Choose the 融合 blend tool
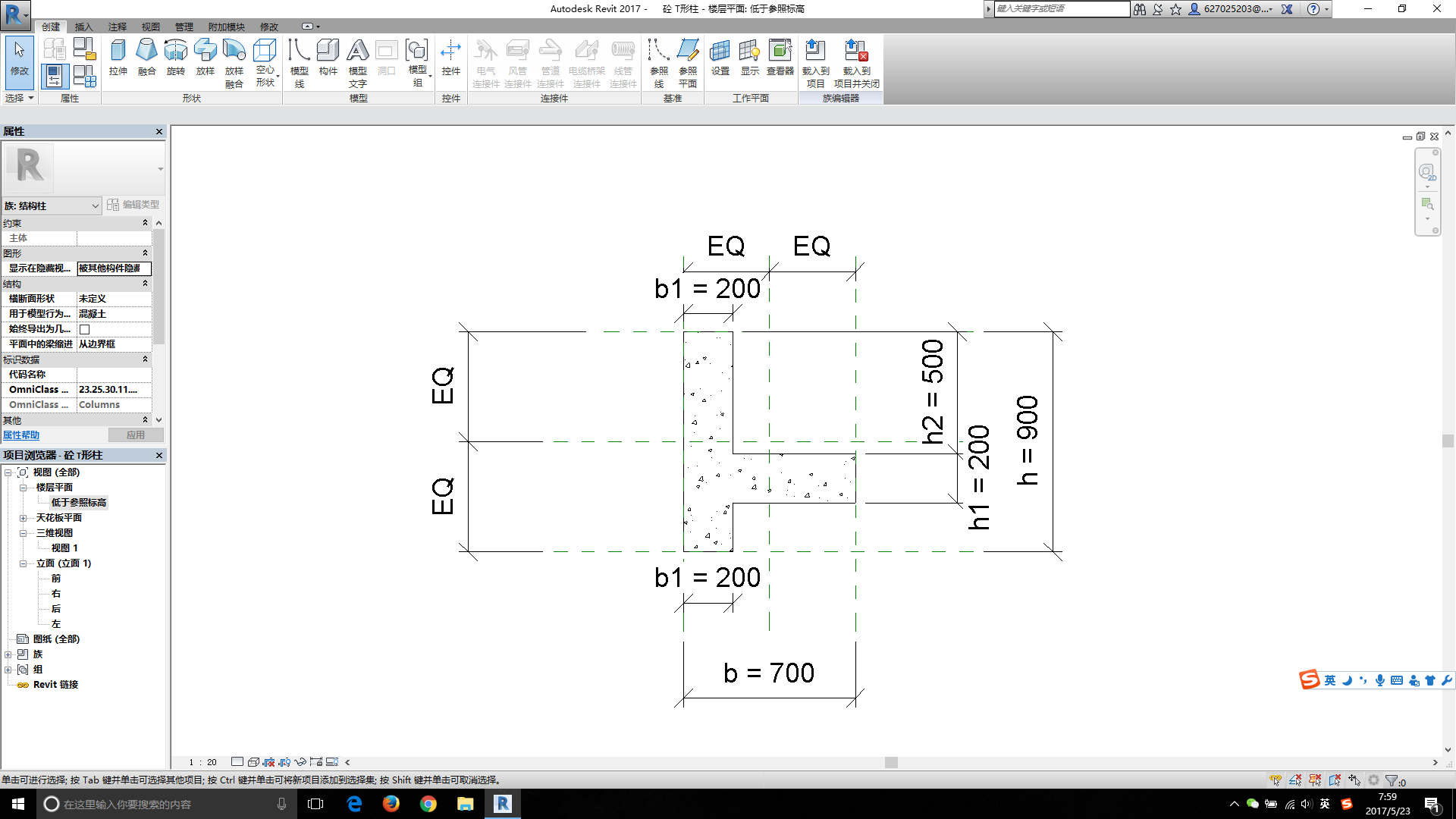This screenshot has height=819, width=1456. [146, 57]
